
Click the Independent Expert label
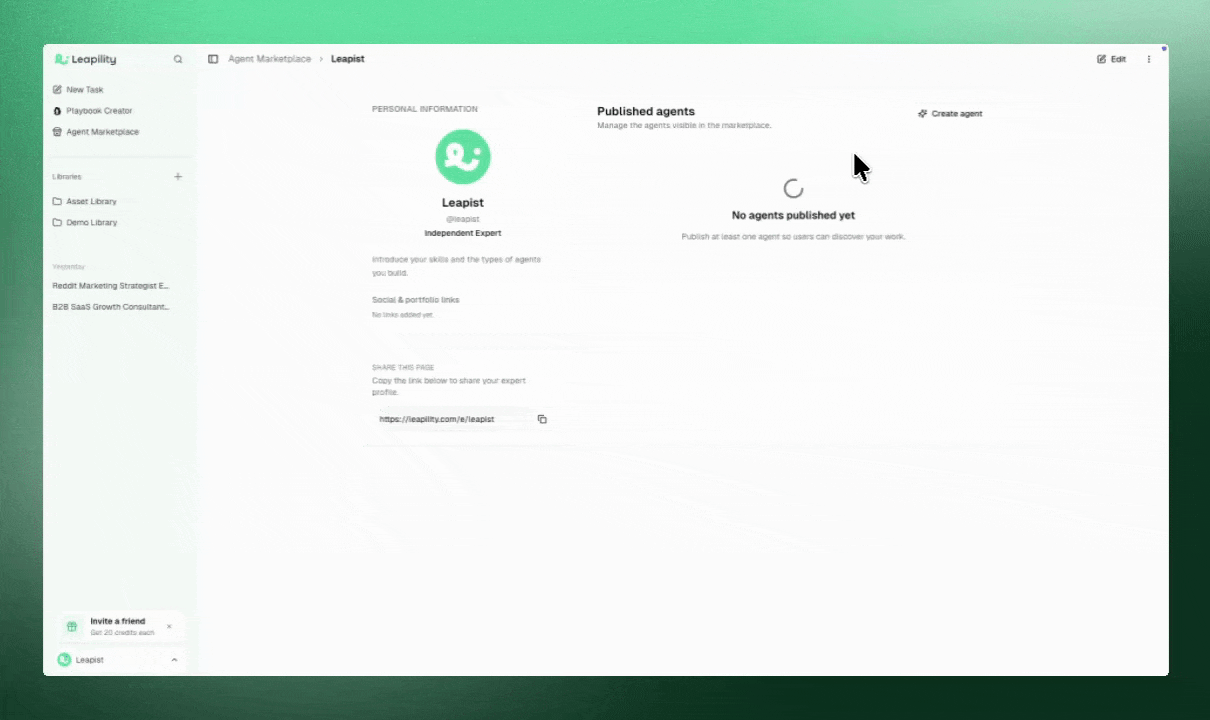pos(463,233)
